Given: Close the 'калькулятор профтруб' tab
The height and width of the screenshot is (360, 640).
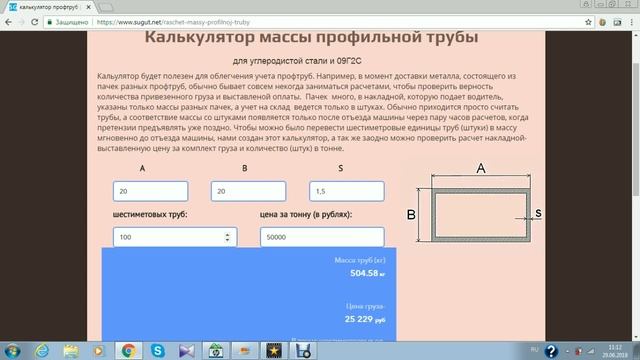Looking at the screenshot, I should [89, 7].
